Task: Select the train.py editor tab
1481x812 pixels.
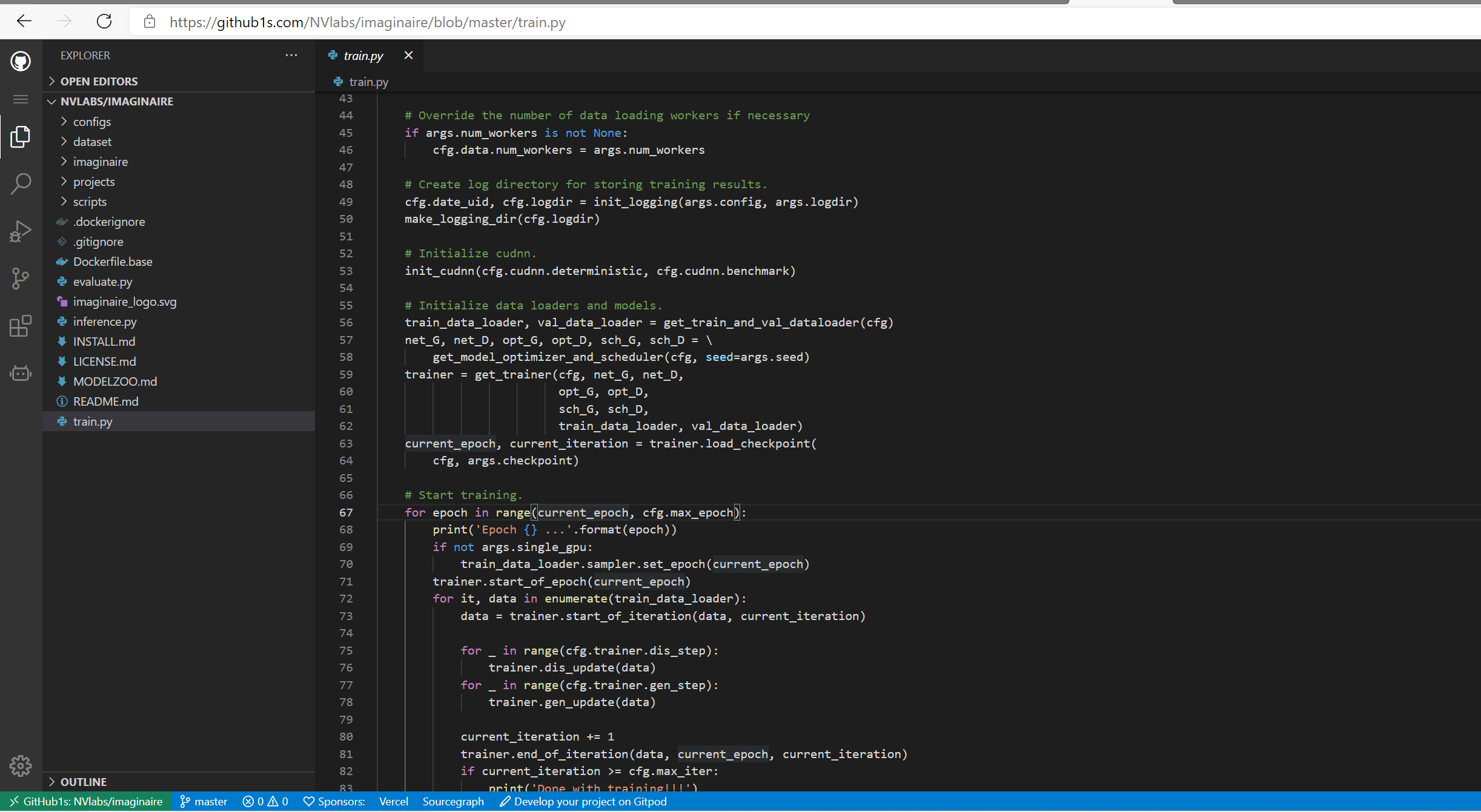Action: coord(363,56)
